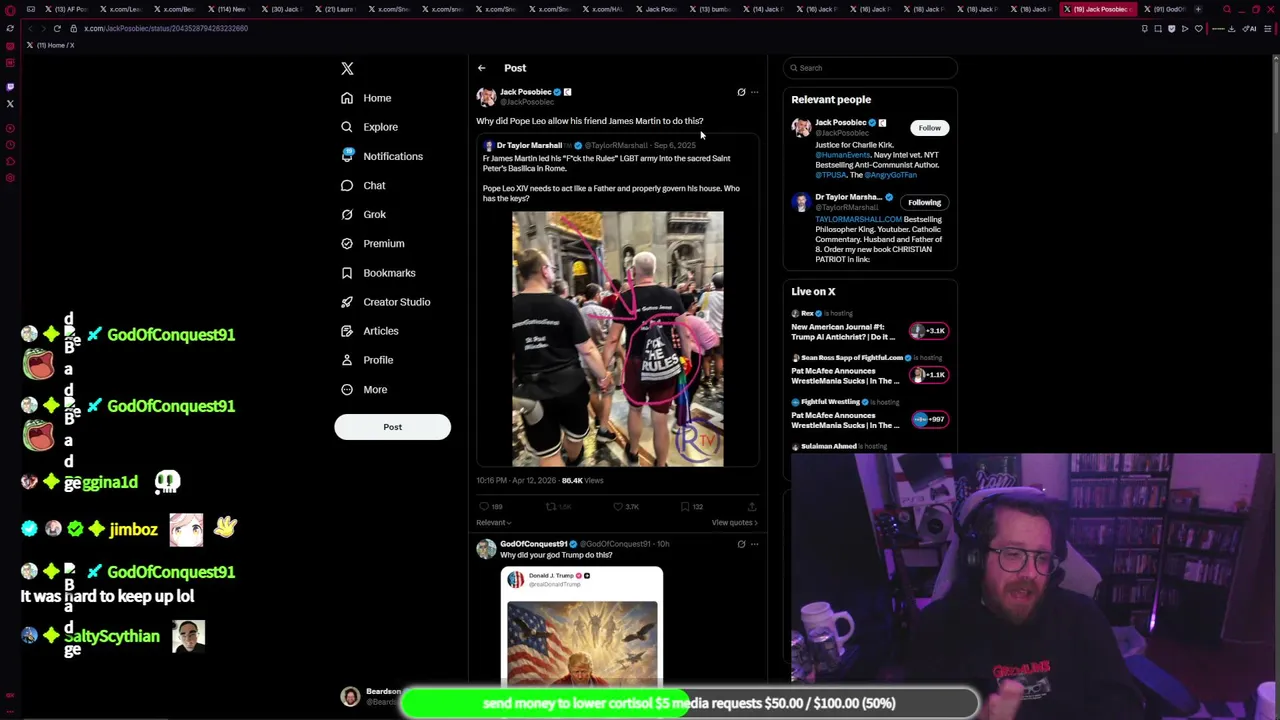This screenshot has width=1280, height=720.
Task: Click the browser address bar URL
Action: click(166, 28)
